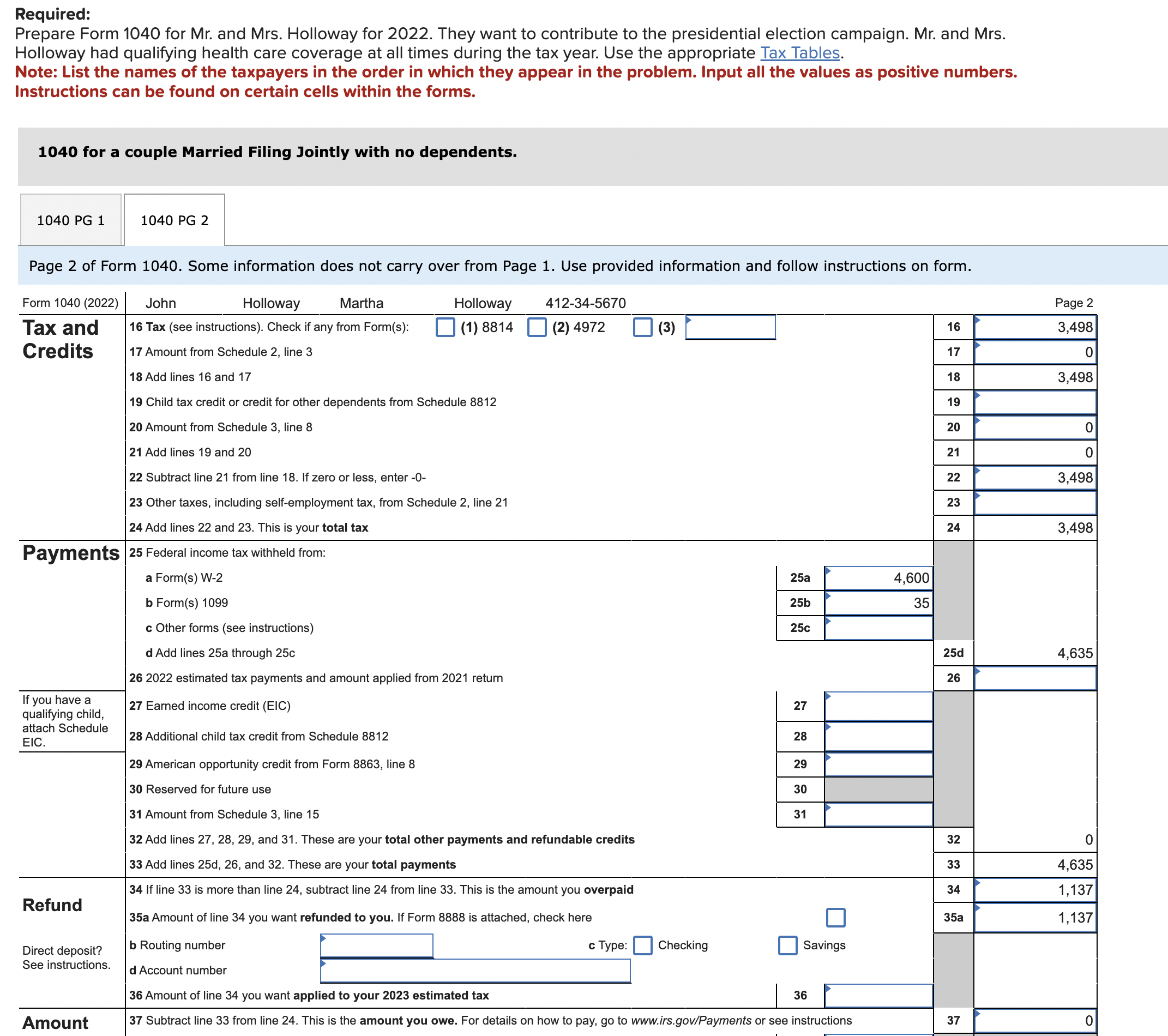1168x1036 pixels.
Task: Click line 27 earned income credit field
Action: 878,706
